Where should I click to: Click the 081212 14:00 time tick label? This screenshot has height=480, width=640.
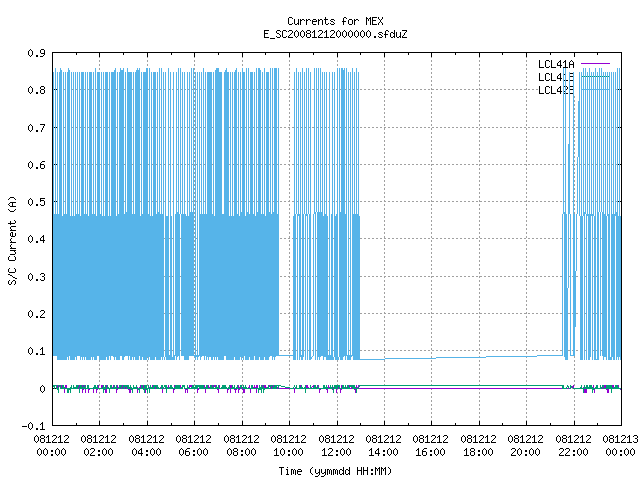tap(383, 446)
